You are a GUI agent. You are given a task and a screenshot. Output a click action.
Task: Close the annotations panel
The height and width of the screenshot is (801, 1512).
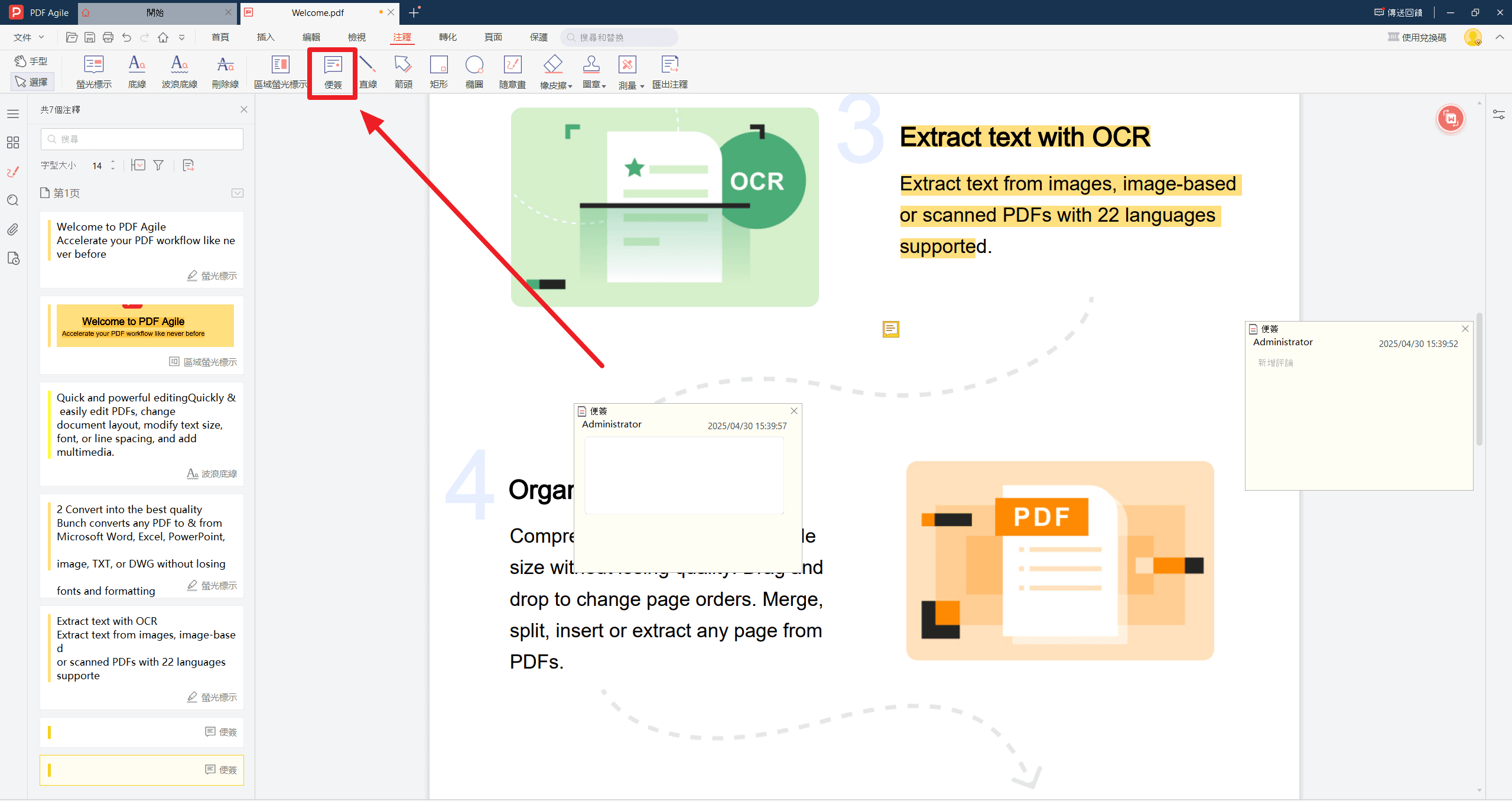click(244, 109)
